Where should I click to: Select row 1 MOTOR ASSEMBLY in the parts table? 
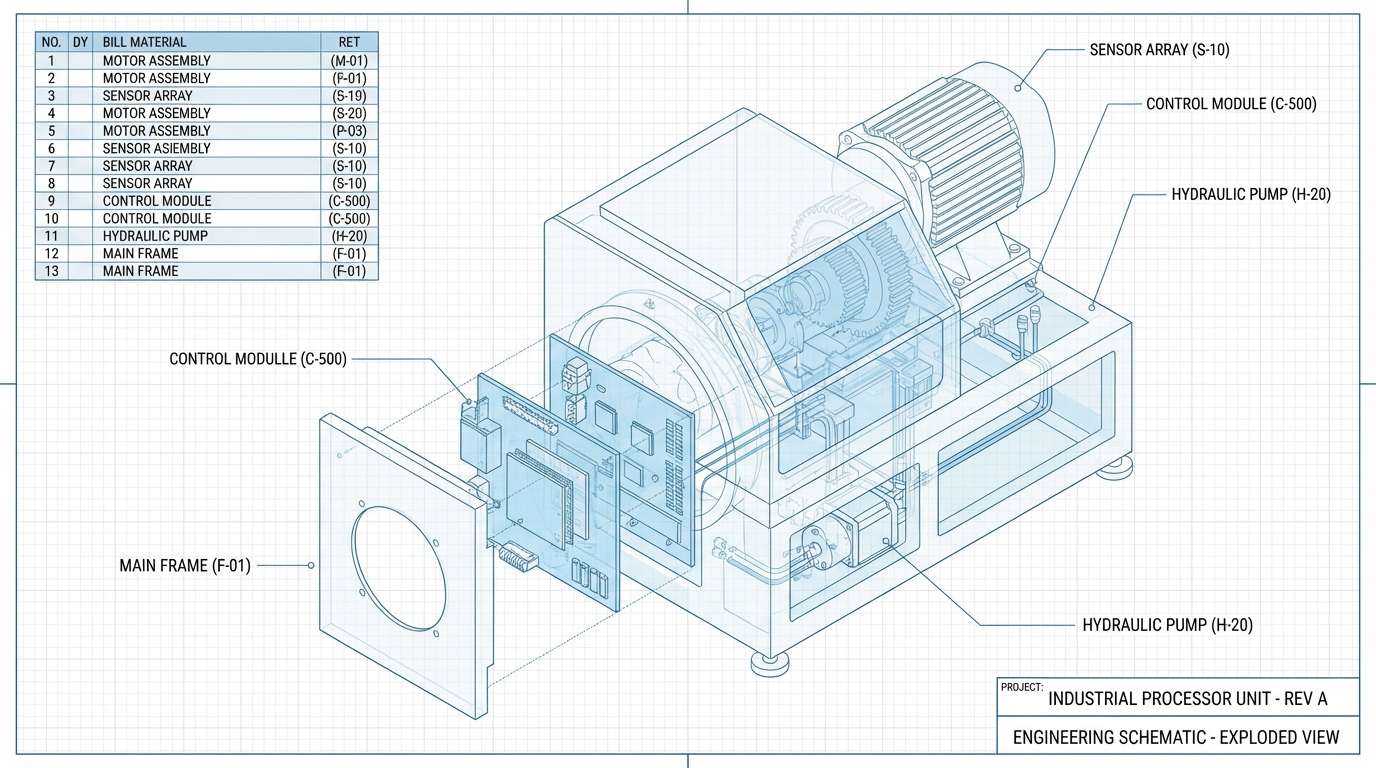tap(156, 60)
